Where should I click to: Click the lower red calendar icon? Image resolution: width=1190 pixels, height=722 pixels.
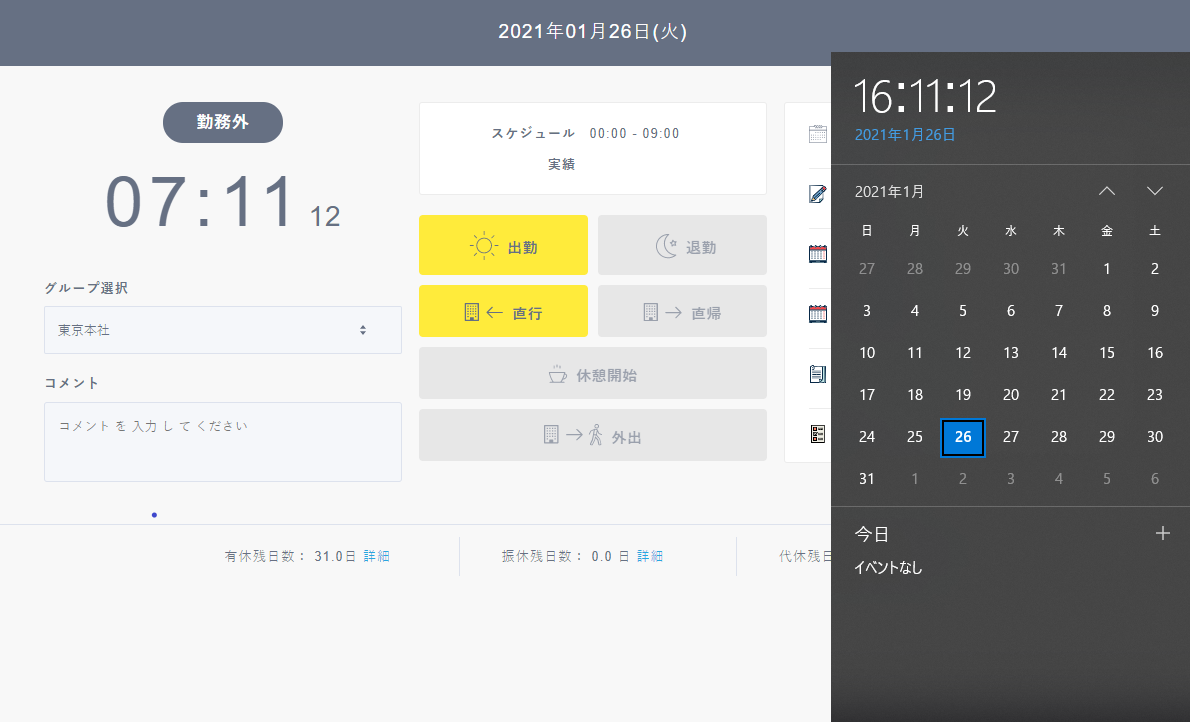[817, 314]
